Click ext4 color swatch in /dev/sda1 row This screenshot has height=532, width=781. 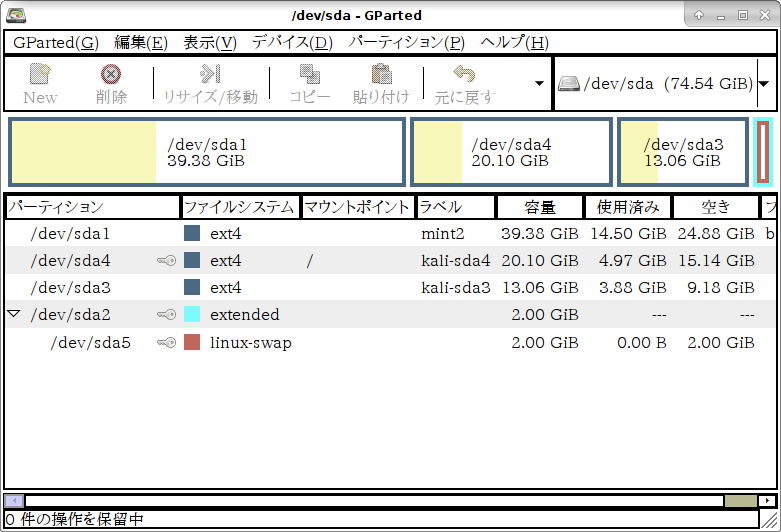point(192,233)
